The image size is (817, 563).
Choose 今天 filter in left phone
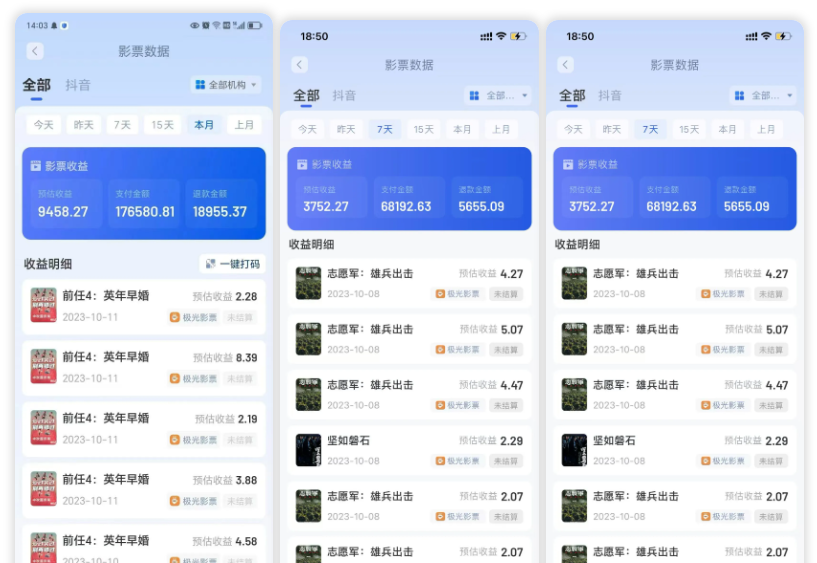(x=44, y=125)
